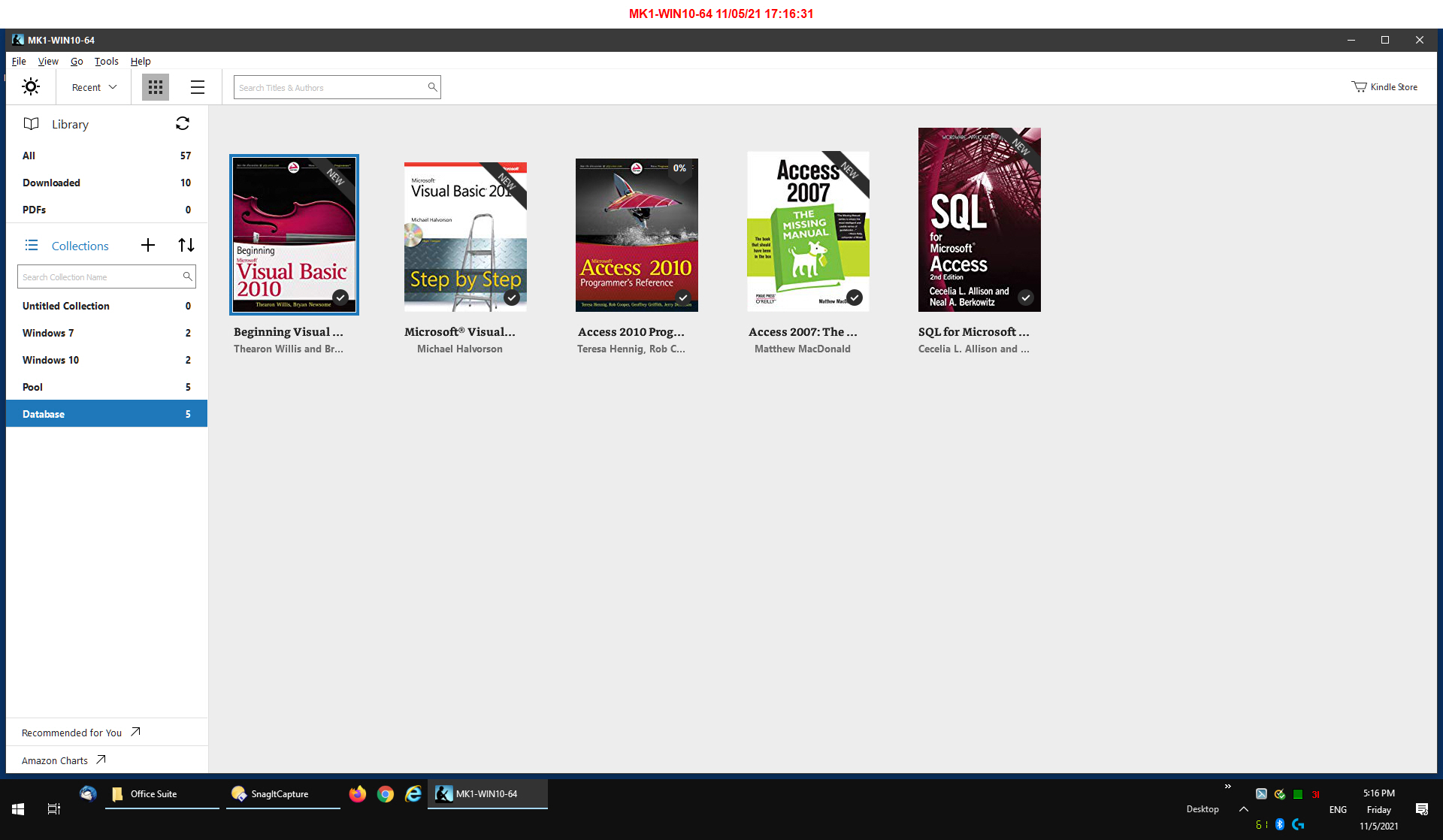Open the Tools menu
Image resolution: width=1443 pixels, height=840 pixels.
[x=106, y=61]
